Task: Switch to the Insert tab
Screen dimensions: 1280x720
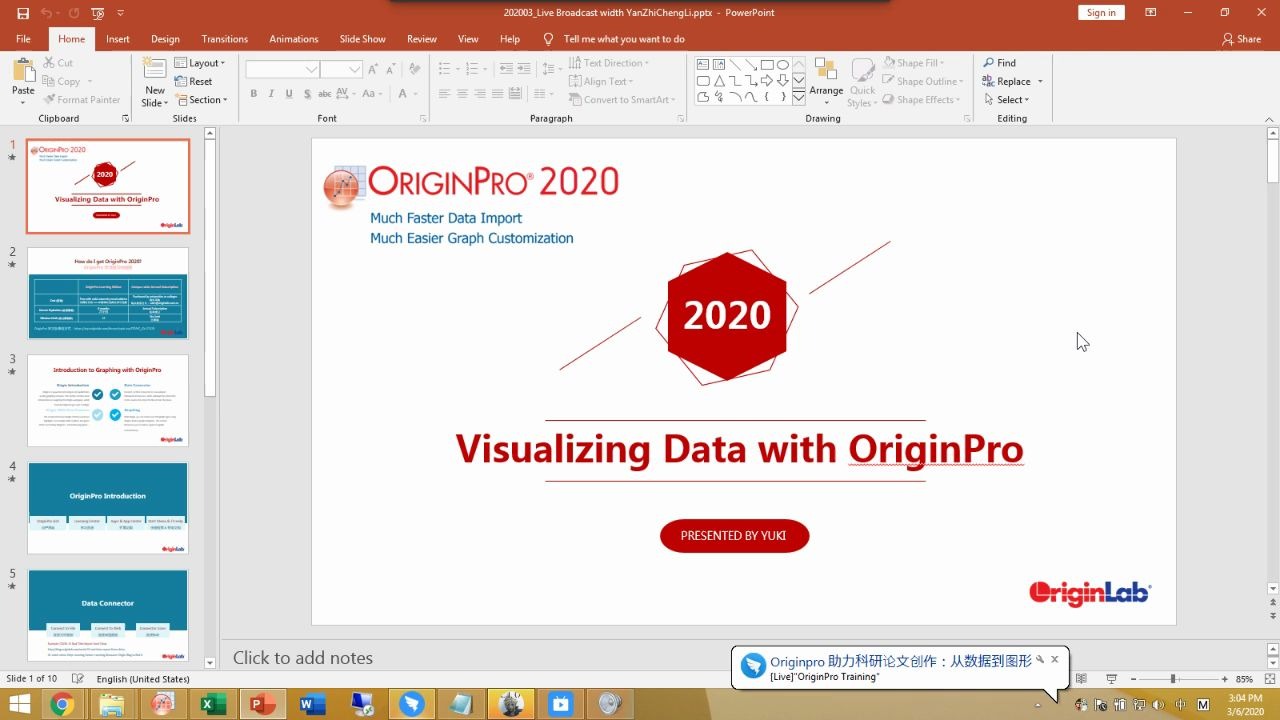Action: tap(118, 39)
